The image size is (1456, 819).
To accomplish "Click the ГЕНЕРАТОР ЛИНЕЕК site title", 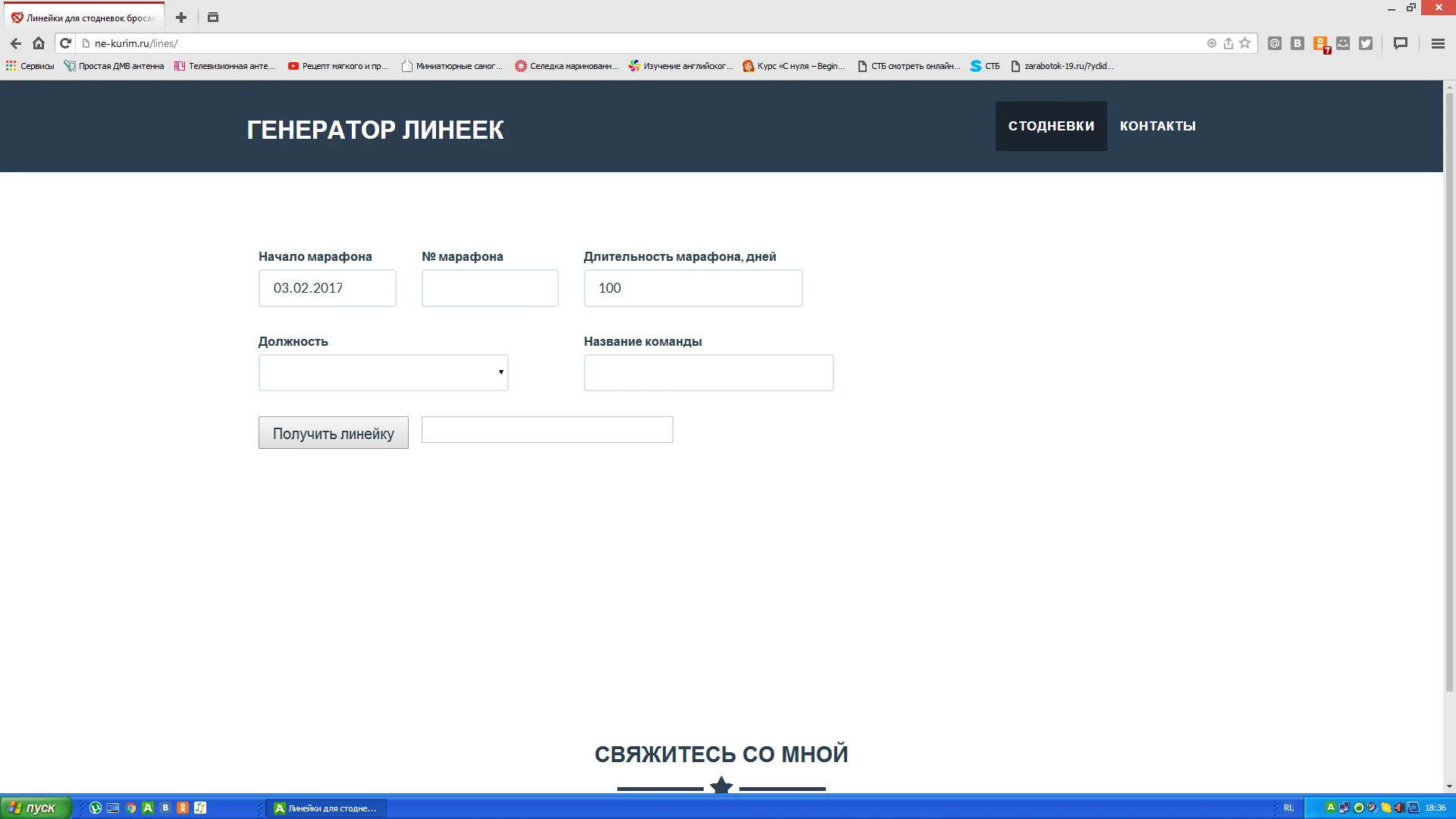I will [x=375, y=130].
